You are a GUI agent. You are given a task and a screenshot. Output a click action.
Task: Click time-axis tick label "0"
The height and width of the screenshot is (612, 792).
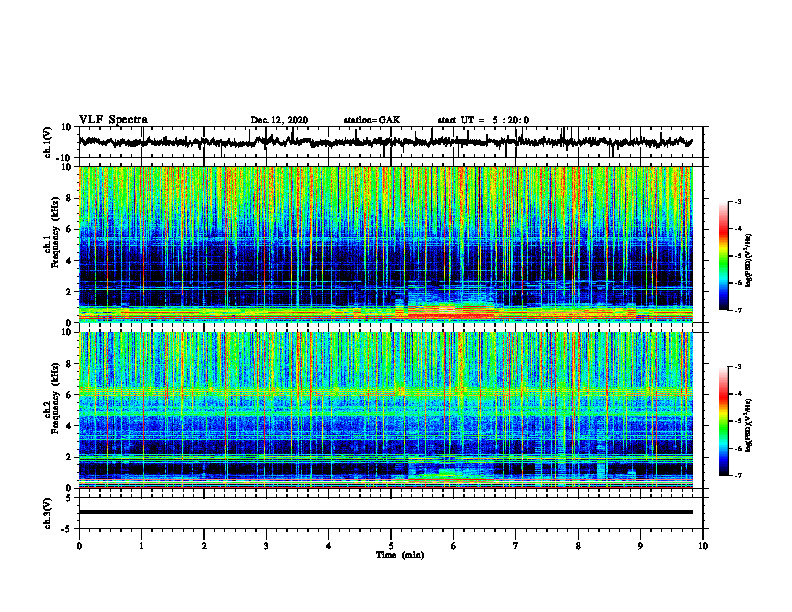79,546
